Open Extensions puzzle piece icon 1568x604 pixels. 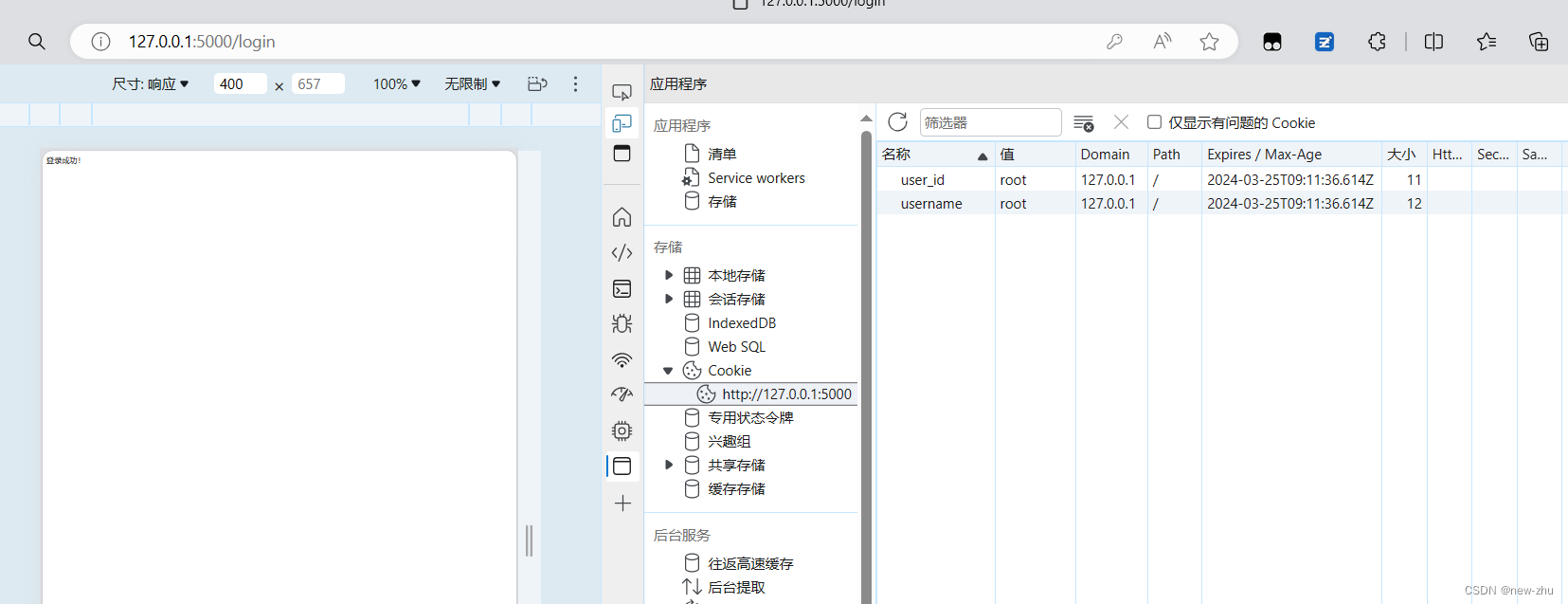[x=1377, y=42]
